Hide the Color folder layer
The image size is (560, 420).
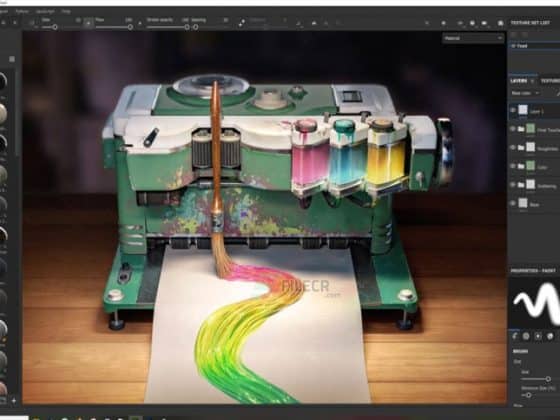pos(513,166)
